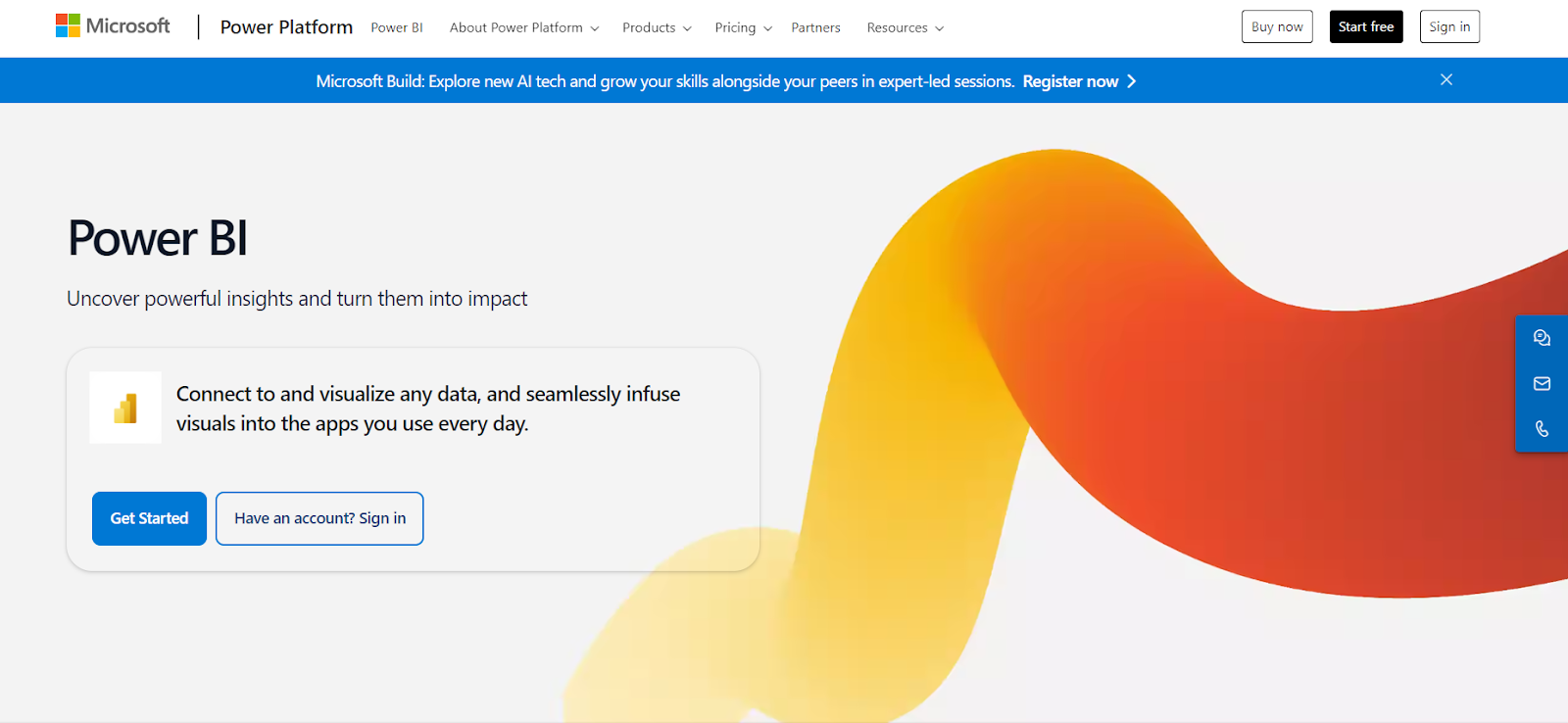Click the arrow next to Register now
Image resolution: width=1568 pixels, height=723 pixels.
pyautogui.click(x=1132, y=81)
